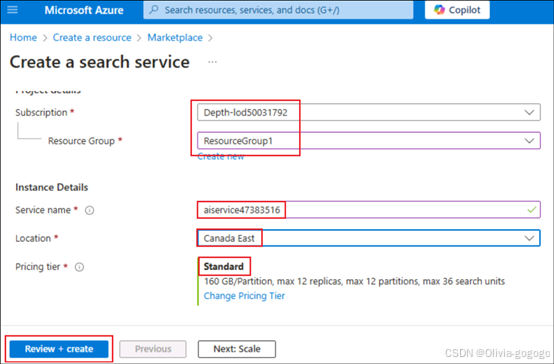Open the Location dropdown
This screenshot has height=364, width=554.
[x=369, y=238]
